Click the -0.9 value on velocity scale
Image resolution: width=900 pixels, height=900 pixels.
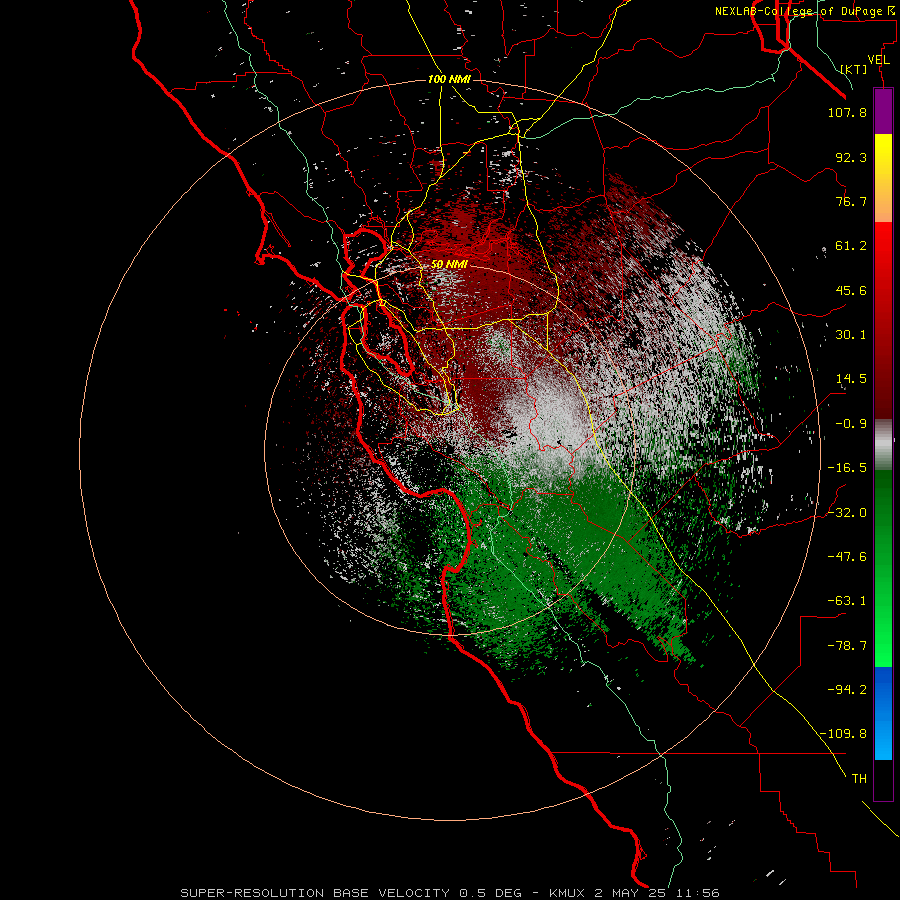[851, 424]
